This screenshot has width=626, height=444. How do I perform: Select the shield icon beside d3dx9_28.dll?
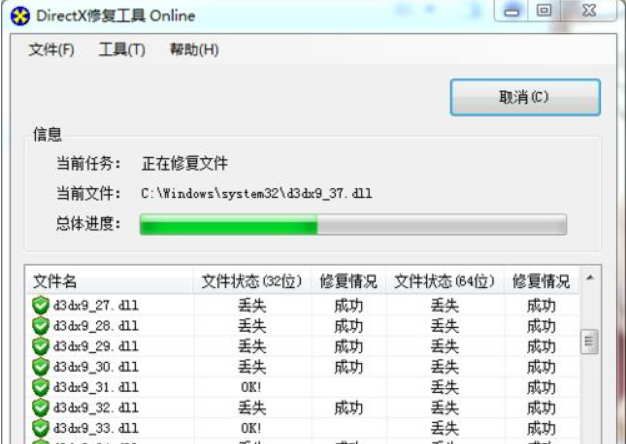click(x=41, y=326)
